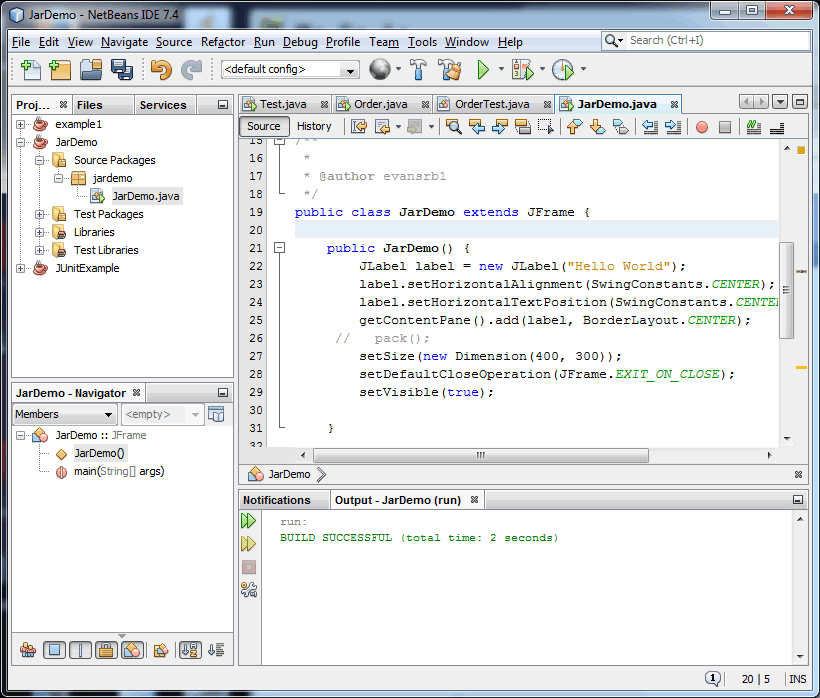Minimize the Output panel
This screenshot has width=820, height=698.
[x=798, y=500]
